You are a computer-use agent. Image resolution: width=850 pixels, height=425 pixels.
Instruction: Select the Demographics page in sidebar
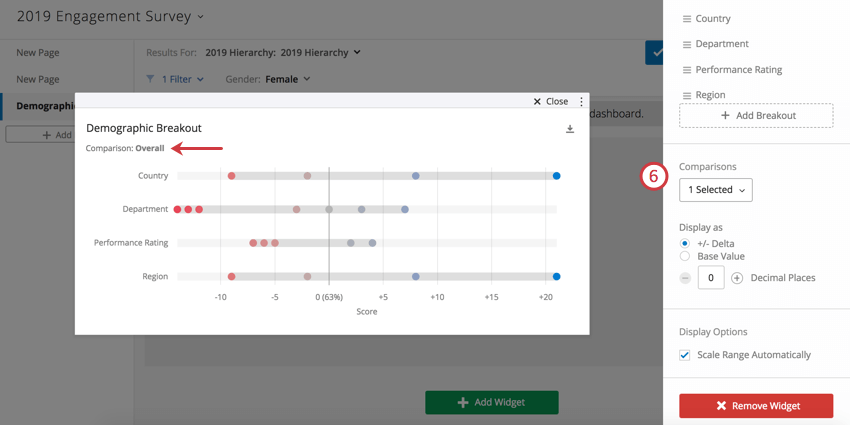click(37, 106)
